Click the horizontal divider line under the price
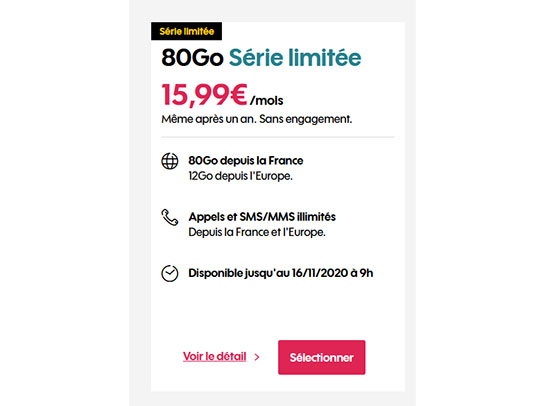 [x=278, y=137]
